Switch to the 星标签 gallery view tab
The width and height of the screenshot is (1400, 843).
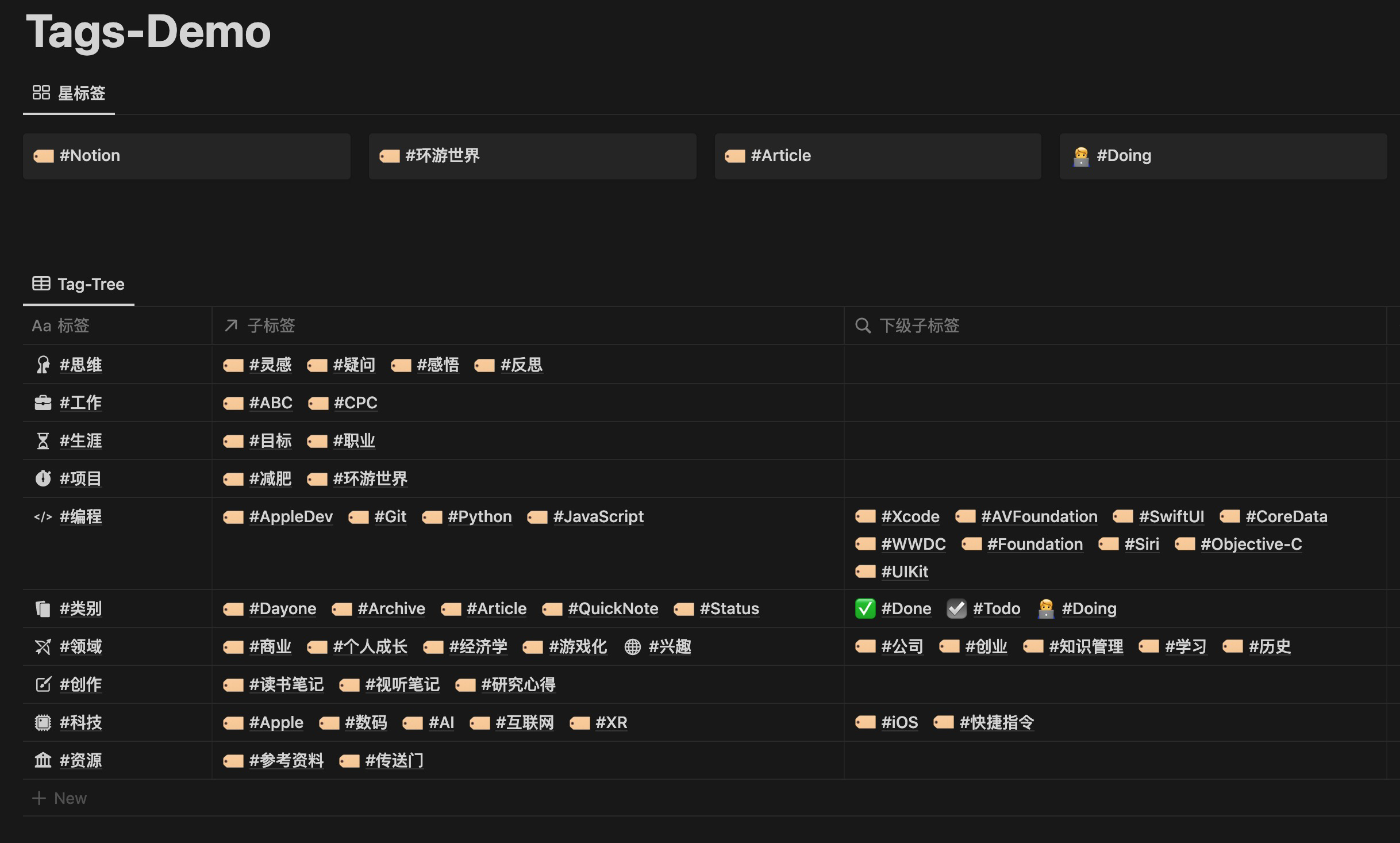pos(69,93)
